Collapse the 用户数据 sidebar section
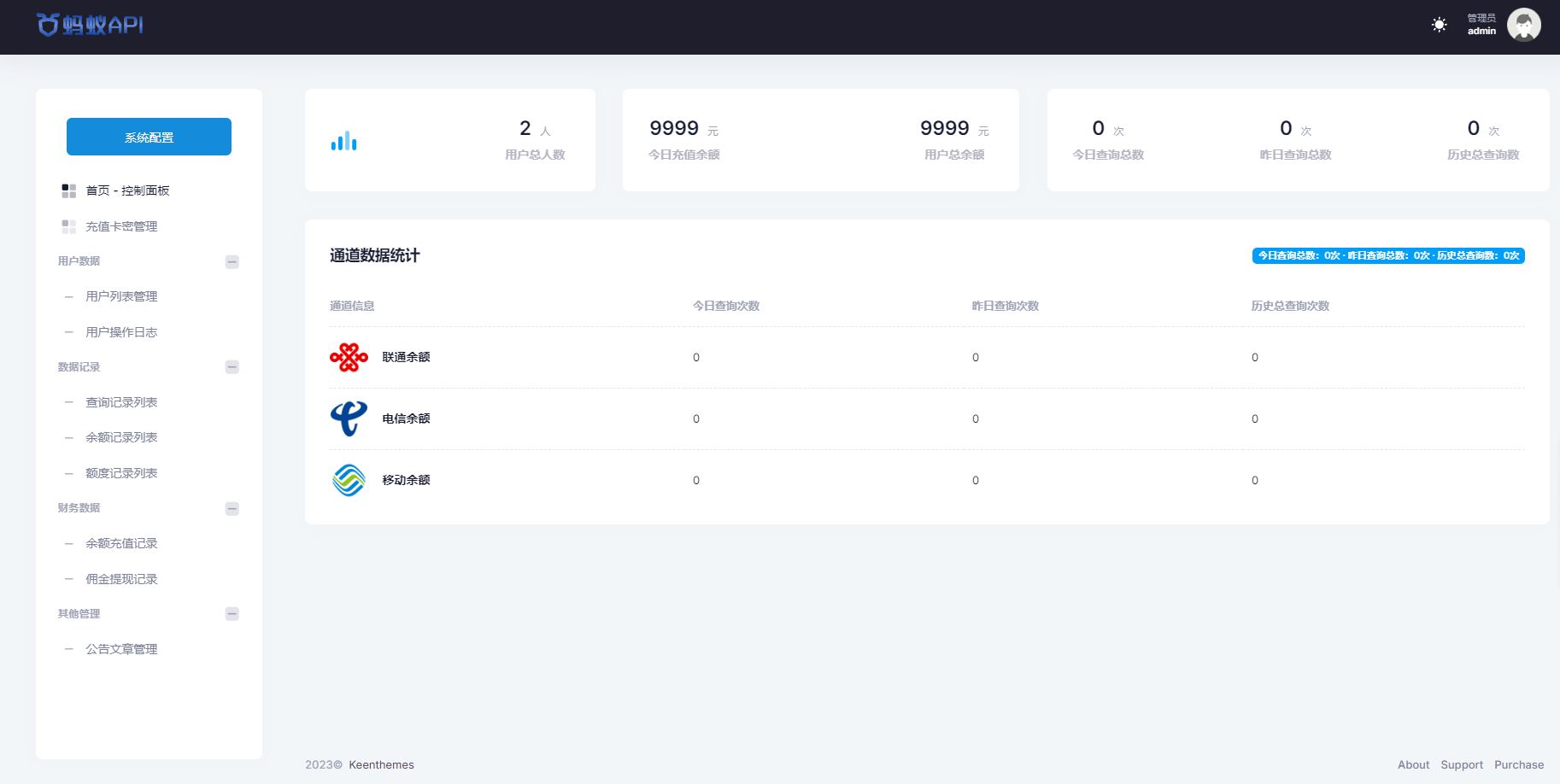The image size is (1560, 784). [x=232, y=262]
